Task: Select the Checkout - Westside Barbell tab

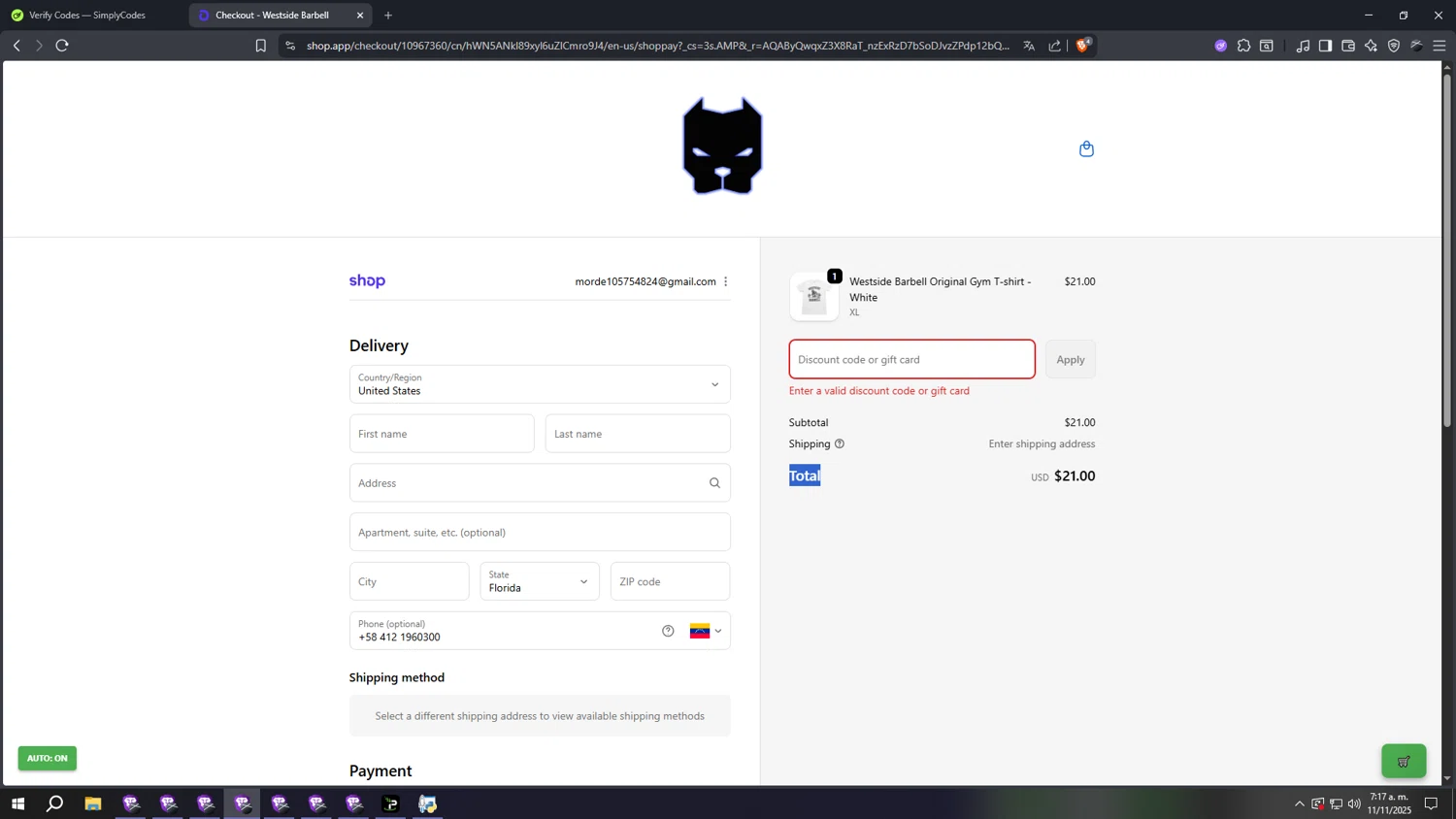Action: tap(272, 16)
